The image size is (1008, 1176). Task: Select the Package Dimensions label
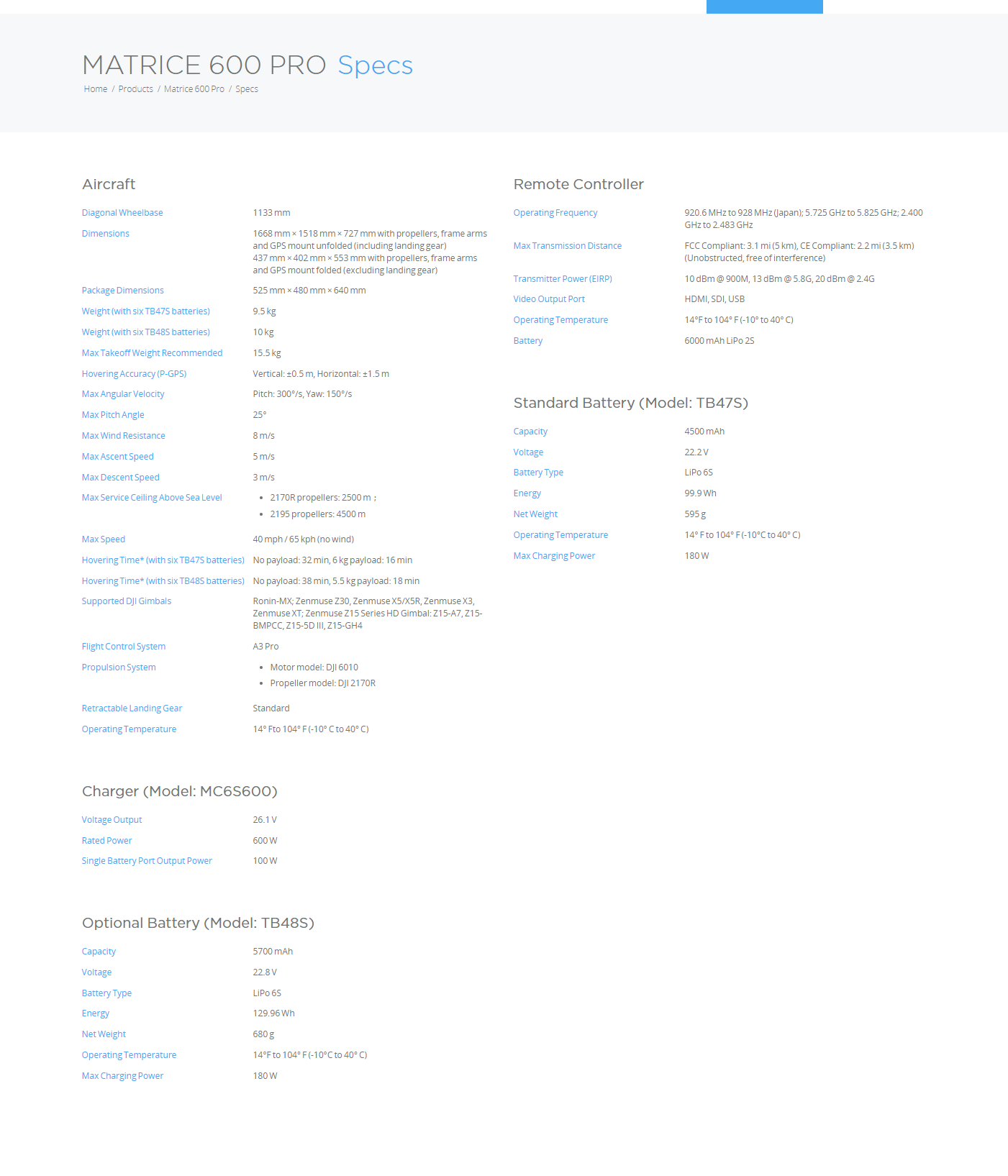click(x=123, y=291)
